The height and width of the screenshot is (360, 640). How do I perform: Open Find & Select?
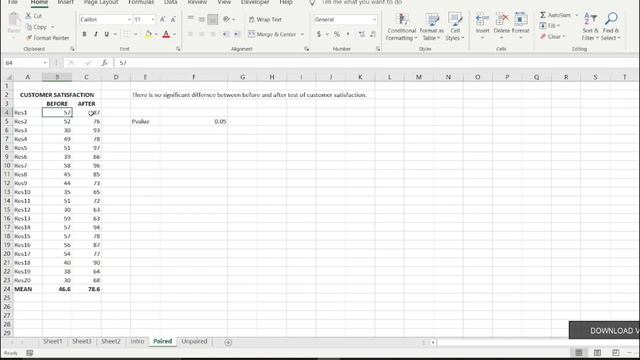click(611, 26)
